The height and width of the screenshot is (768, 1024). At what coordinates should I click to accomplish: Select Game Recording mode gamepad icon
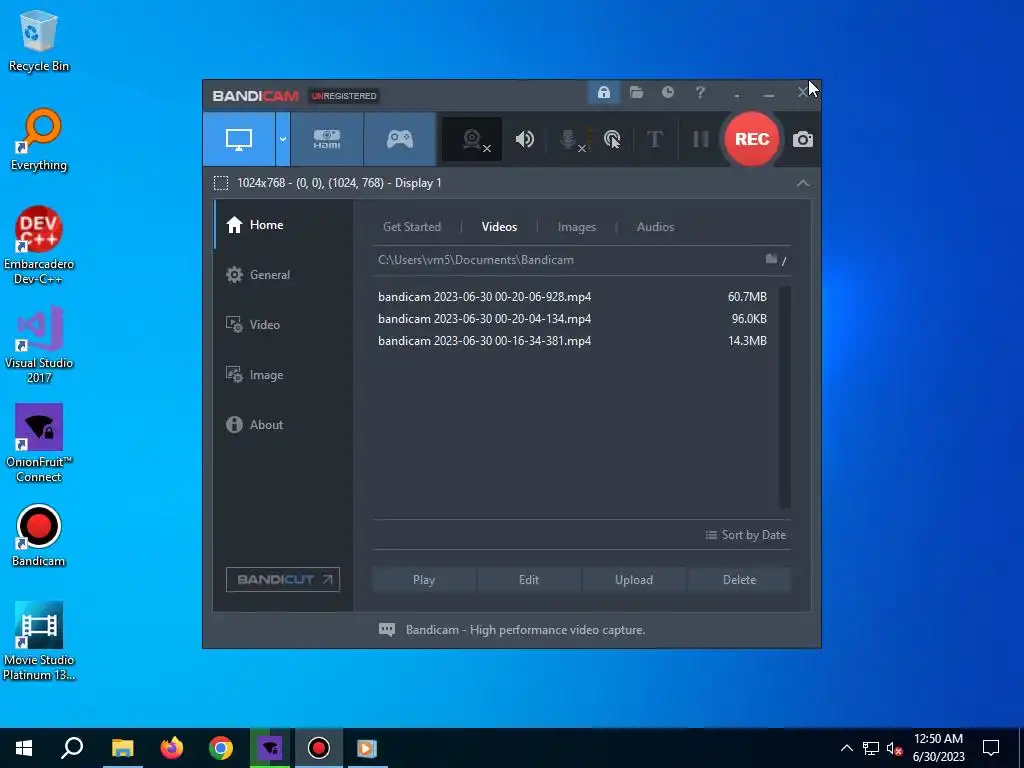pyautogui.click(x=400, y=139)
